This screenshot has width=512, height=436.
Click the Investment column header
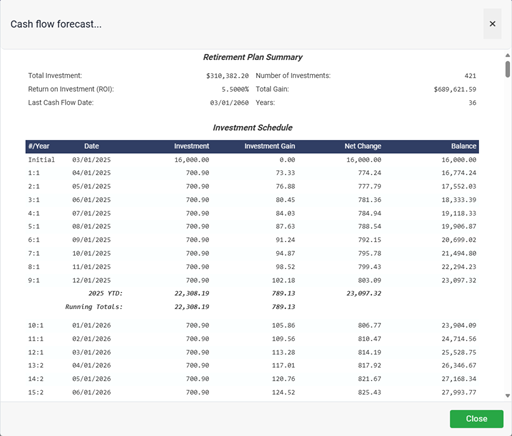point(191,146)
